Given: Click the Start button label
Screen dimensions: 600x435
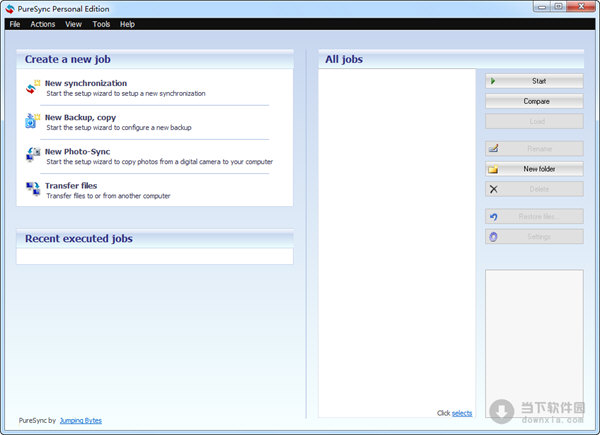Looking at the screenshot, I should pos(539,81).
